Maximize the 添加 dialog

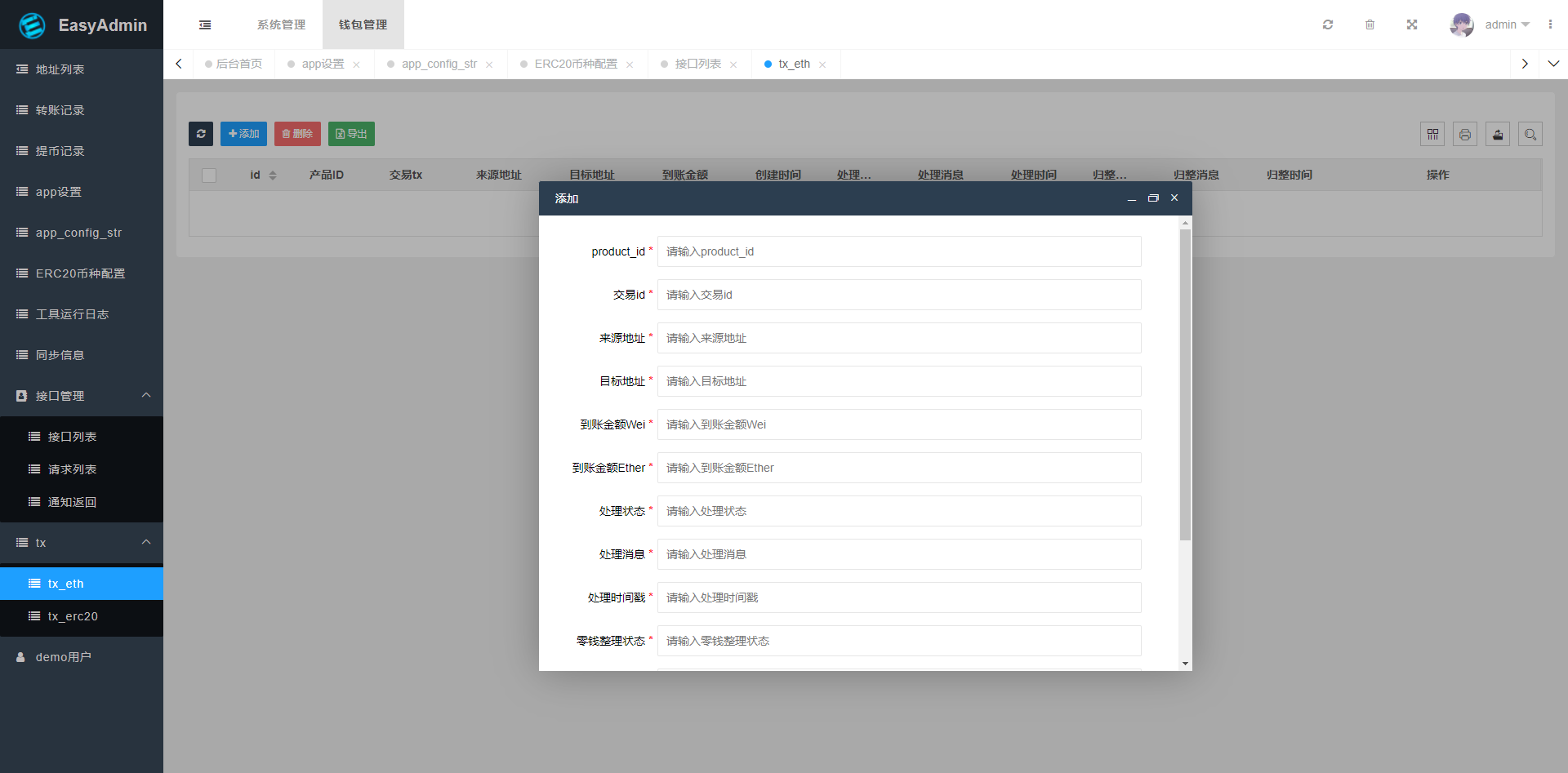click(x=1153, y=198)
